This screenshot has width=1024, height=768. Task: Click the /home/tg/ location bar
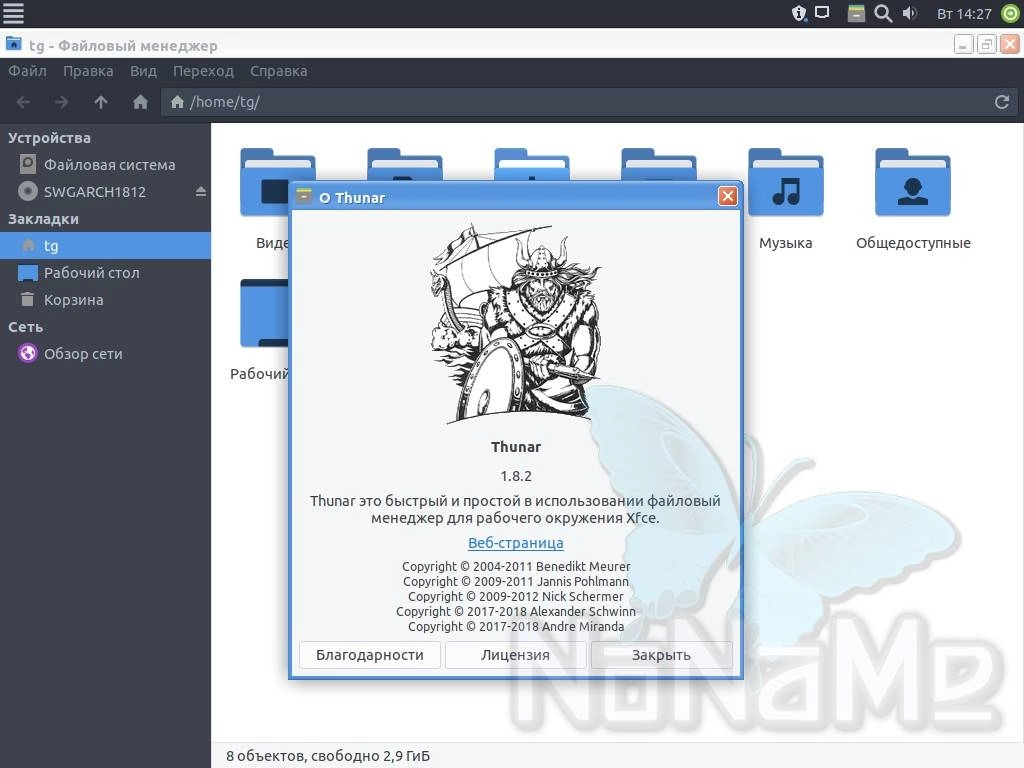tap(589, 102)
